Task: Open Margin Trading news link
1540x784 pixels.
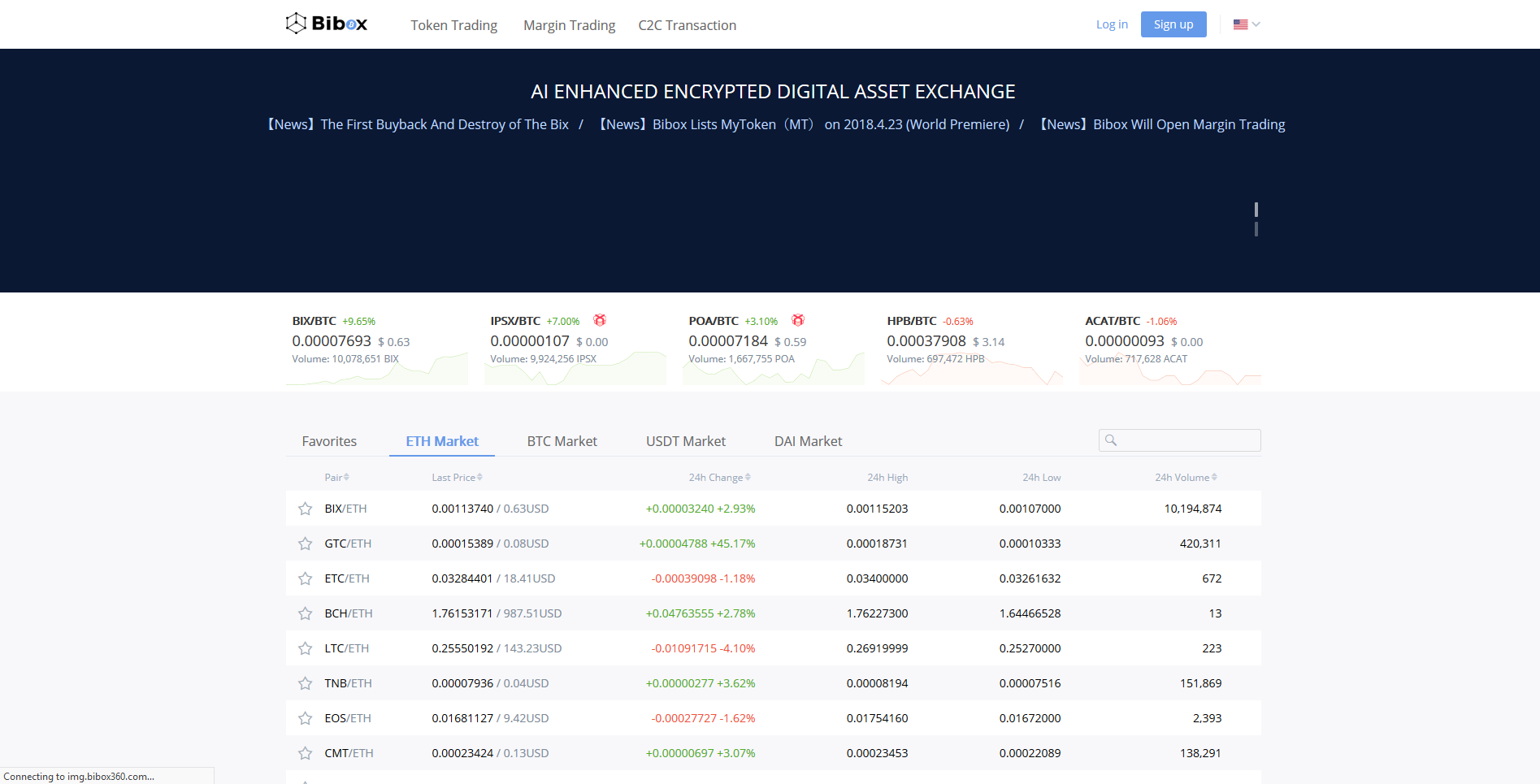Action: (x=1162, y=124)
